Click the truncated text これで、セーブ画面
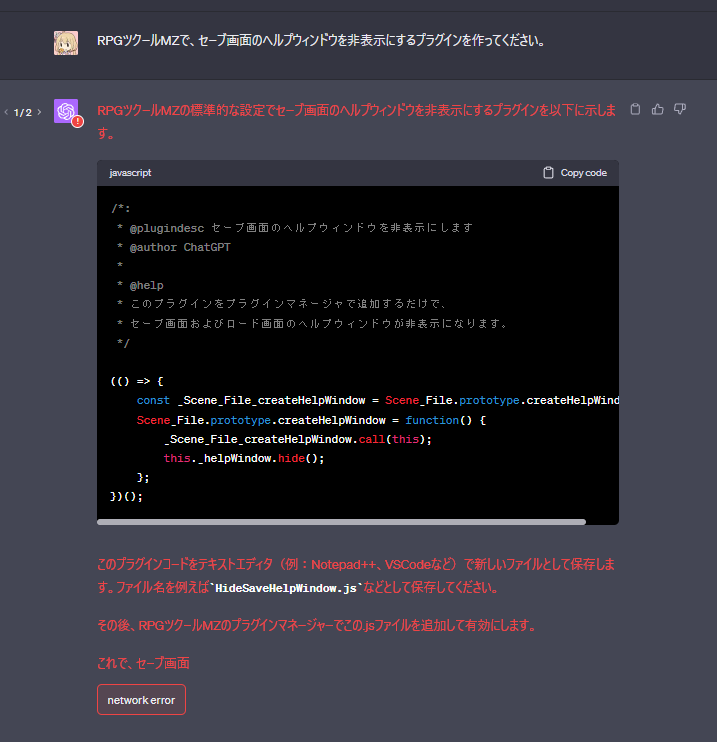717x742 pixels. (143, 663)
